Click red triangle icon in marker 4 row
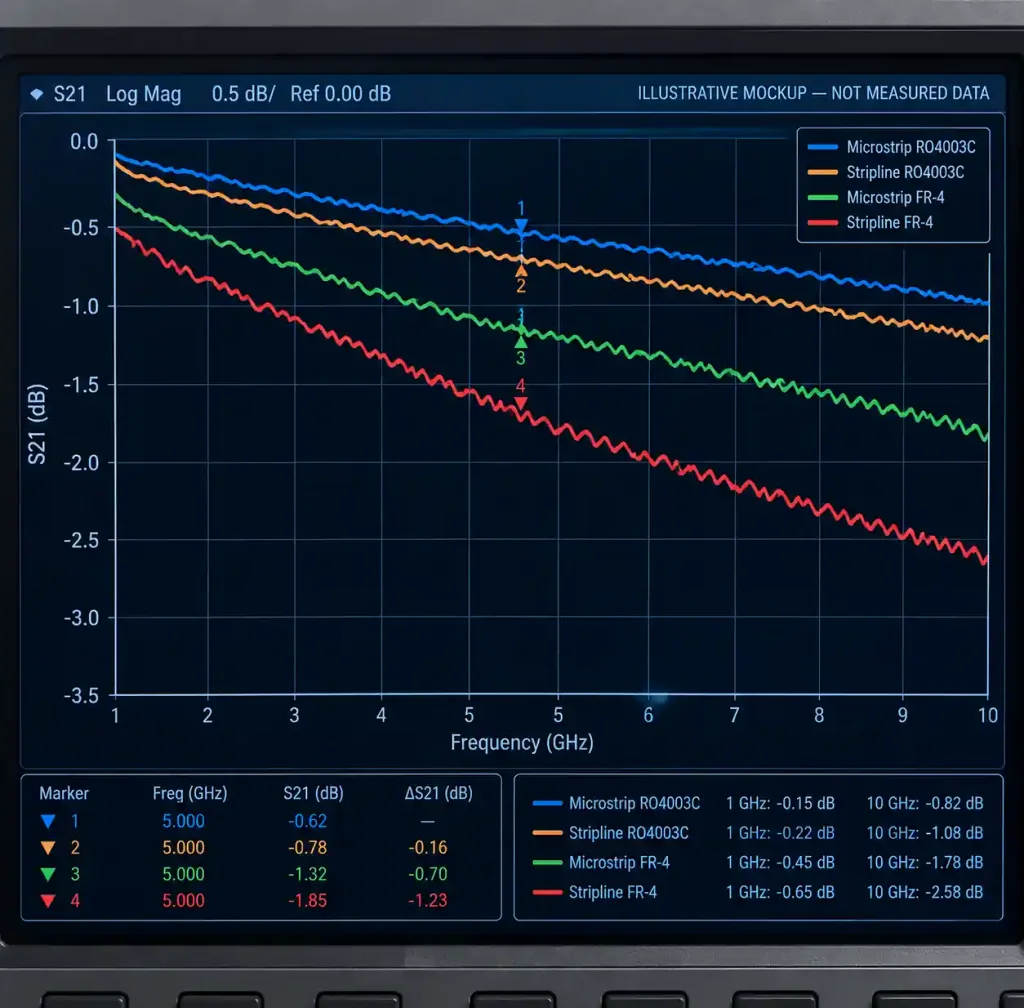 [48, 900]
